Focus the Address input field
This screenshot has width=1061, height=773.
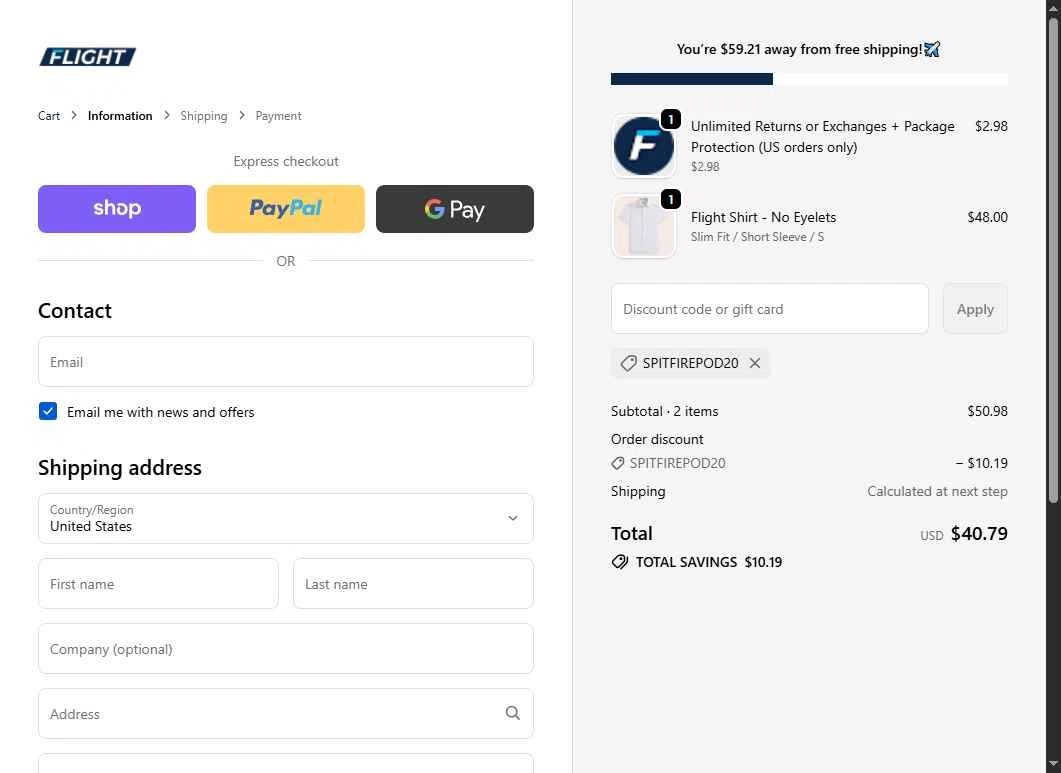tap(286, 713)
